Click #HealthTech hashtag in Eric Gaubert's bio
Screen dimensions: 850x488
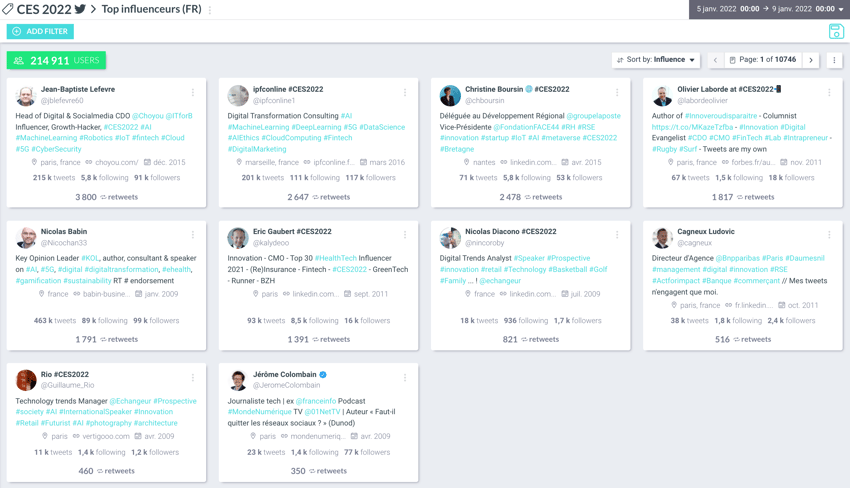click(336, 258)
